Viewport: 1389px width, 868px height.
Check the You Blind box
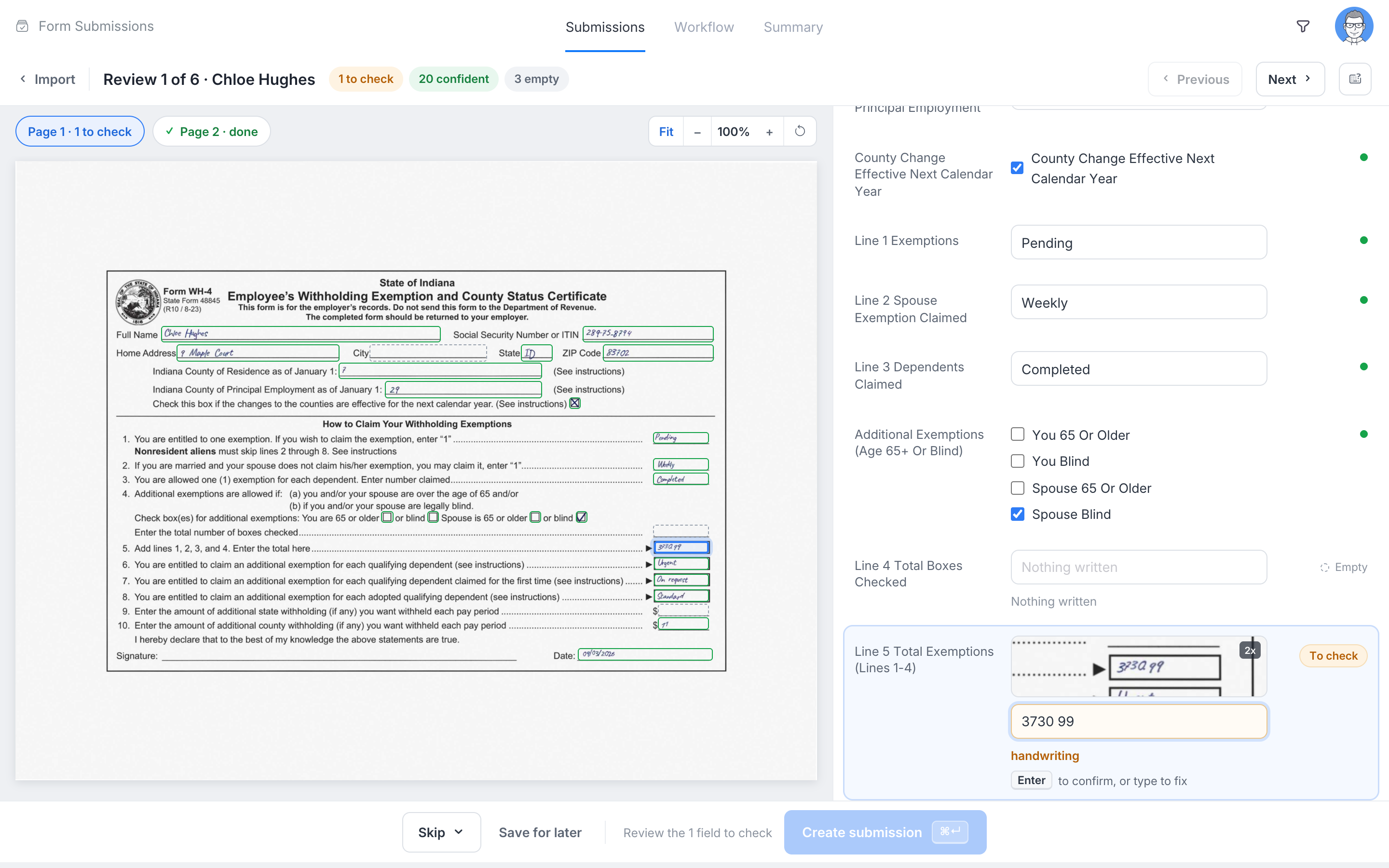tap(1018, 461)
